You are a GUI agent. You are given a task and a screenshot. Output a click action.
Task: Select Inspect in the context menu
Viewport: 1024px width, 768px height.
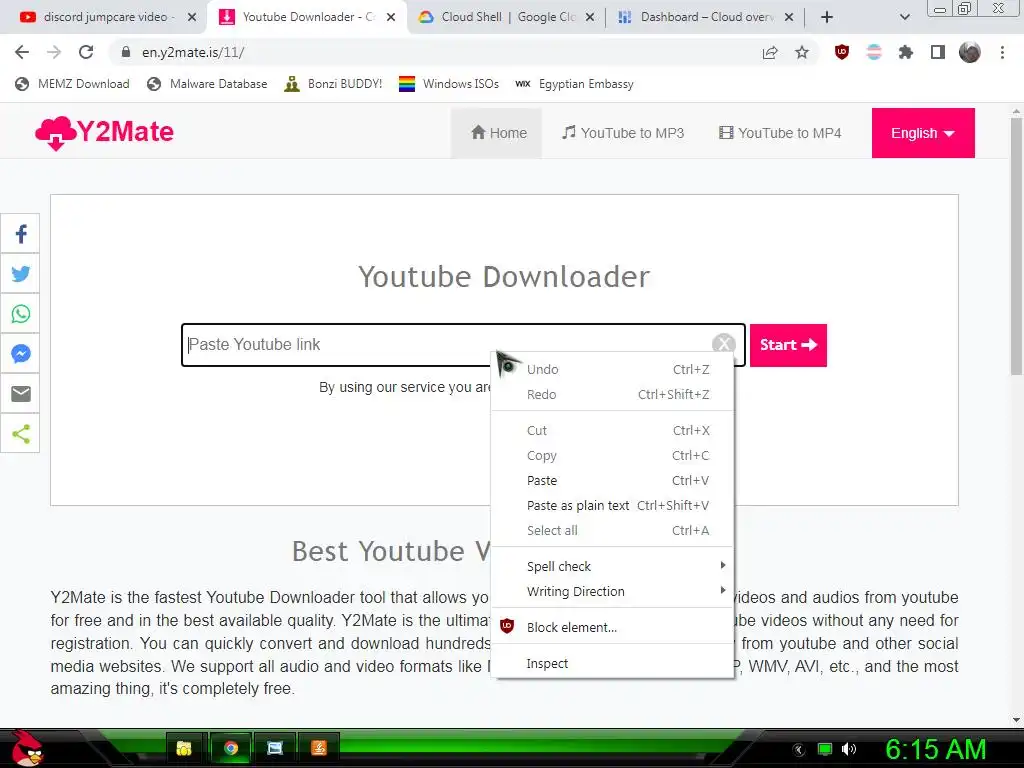(x=612, y=664)
